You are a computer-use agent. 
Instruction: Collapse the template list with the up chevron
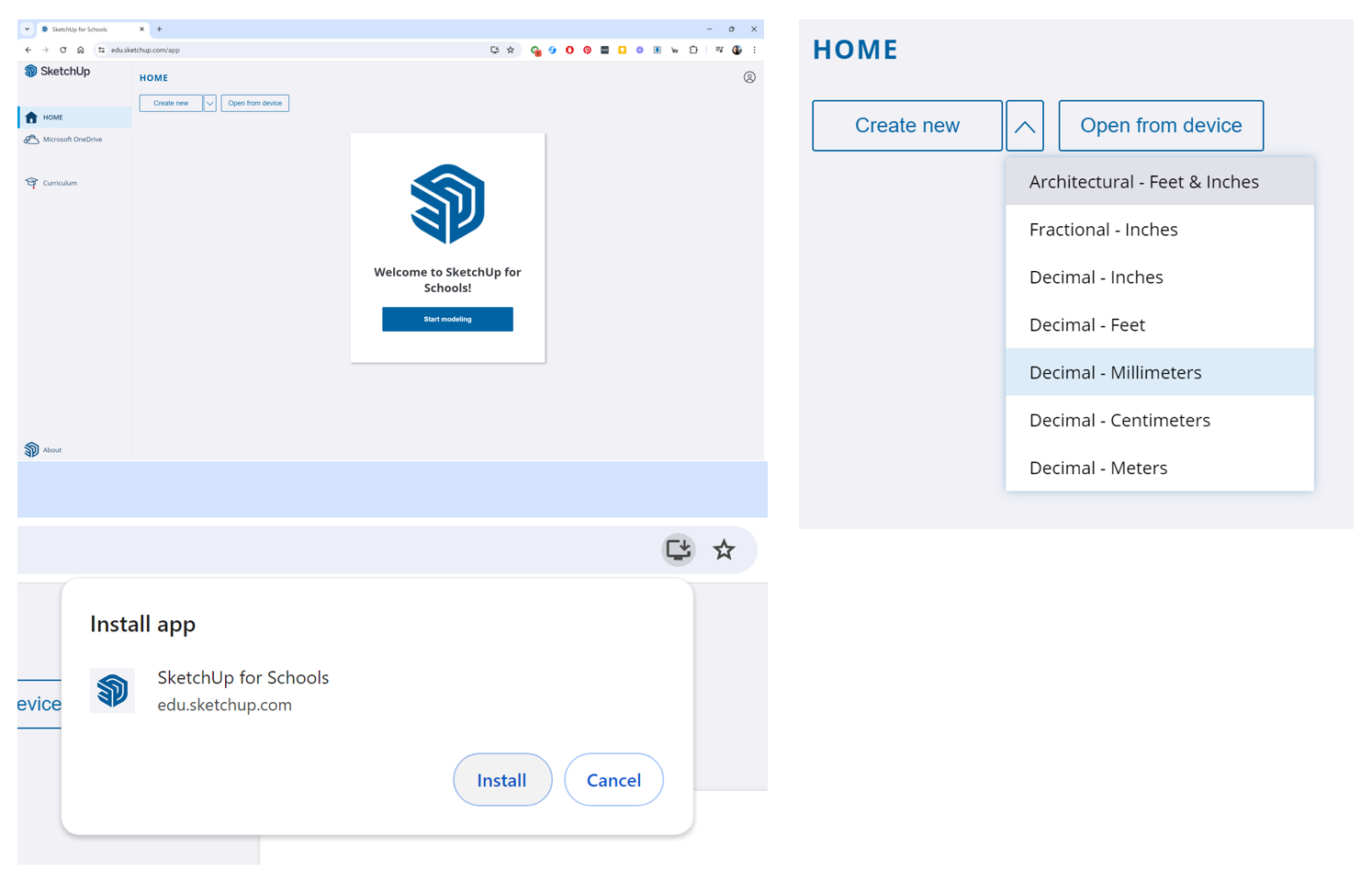click(x=1024, y=127)
